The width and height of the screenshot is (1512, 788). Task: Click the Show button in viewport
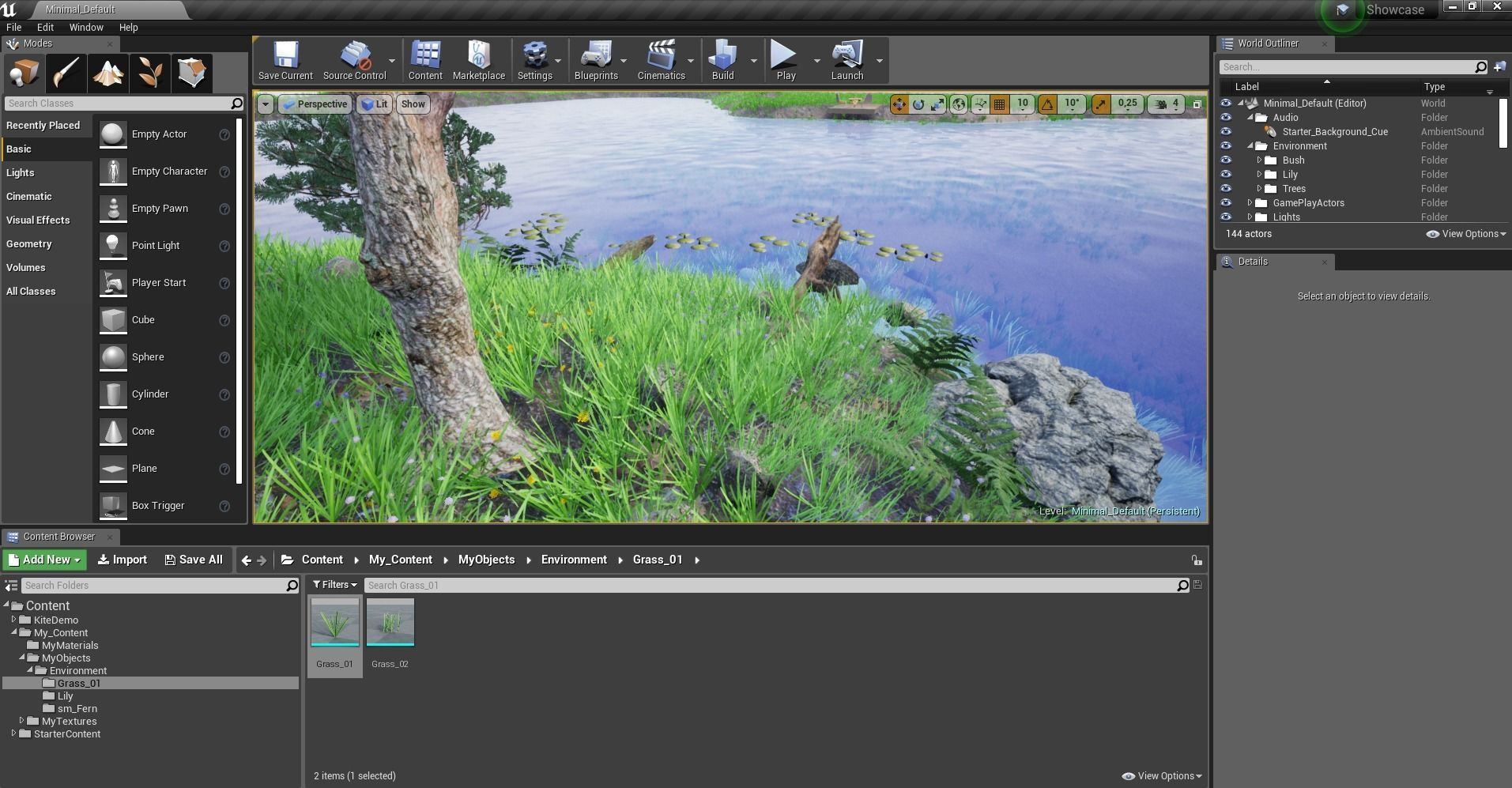coord(413,104)
